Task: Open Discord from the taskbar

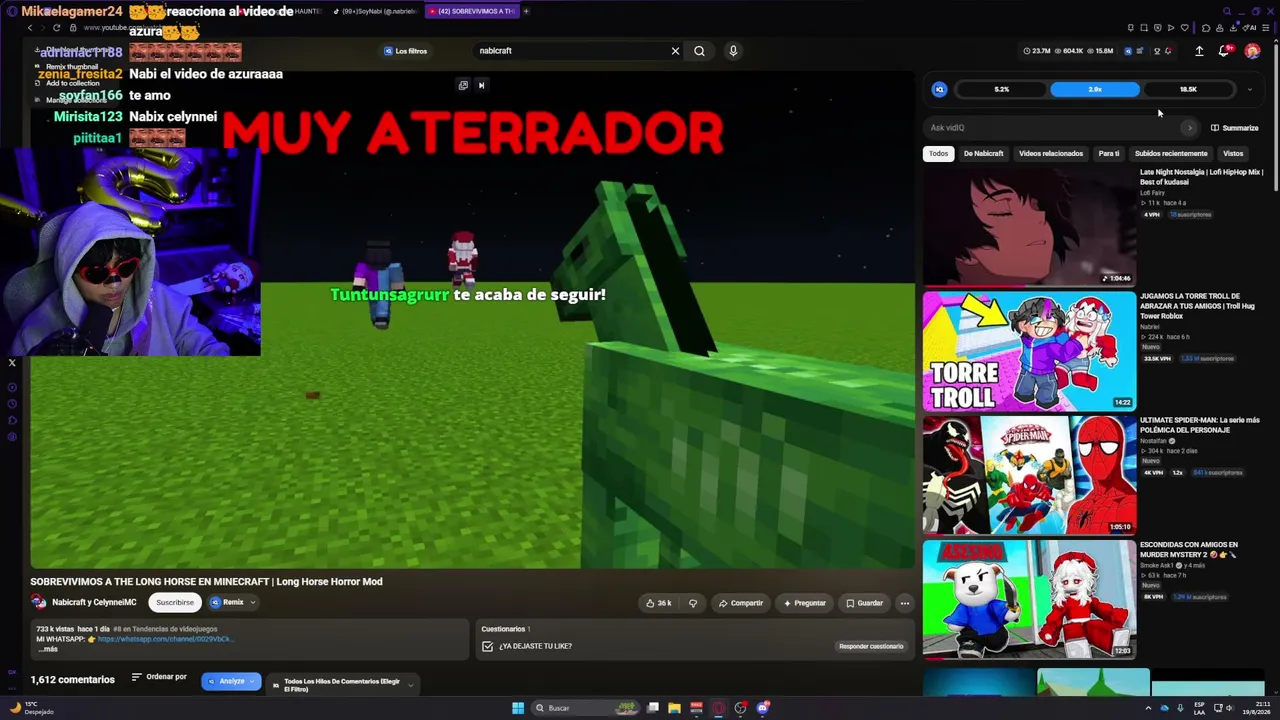Action: 763,708
